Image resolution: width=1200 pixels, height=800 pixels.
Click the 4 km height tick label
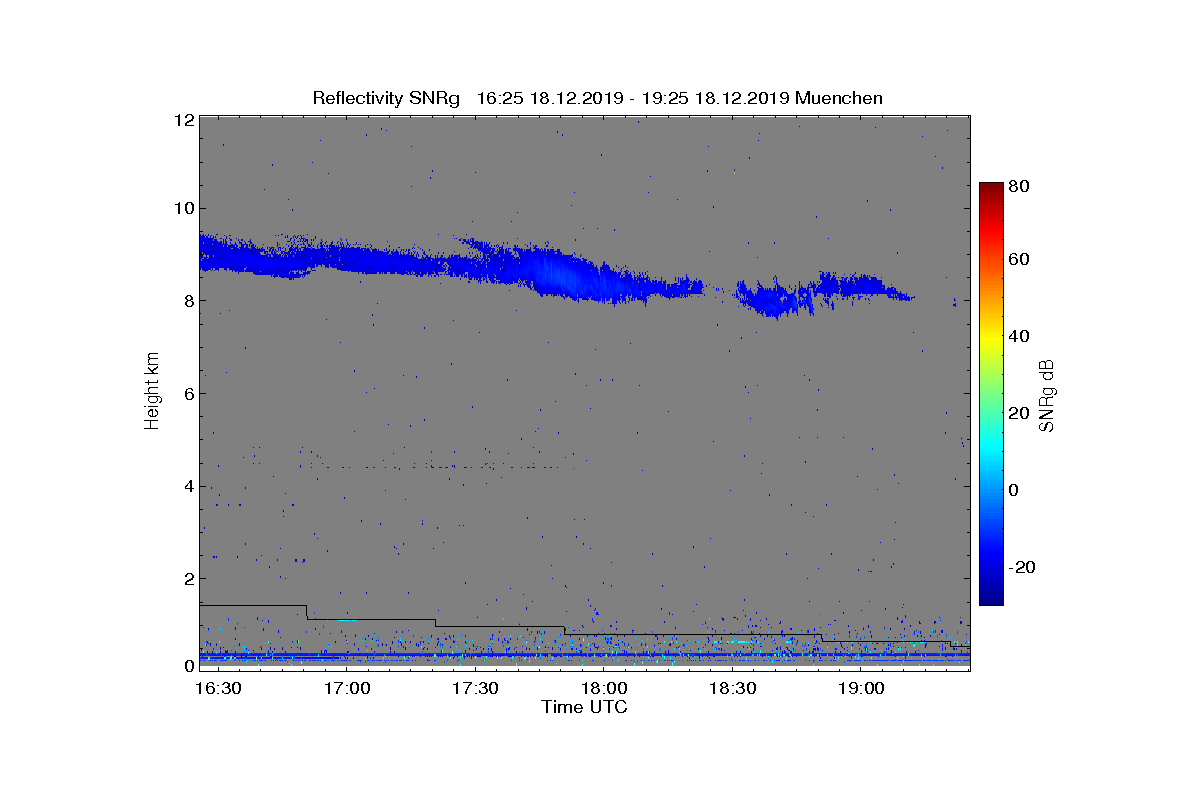pos(188,486)
